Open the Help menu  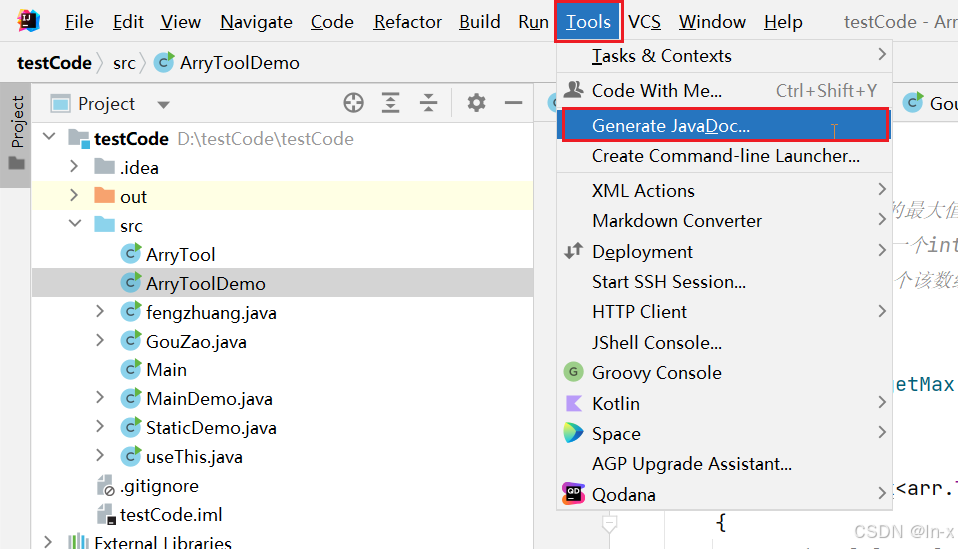click(x=783, y=22)
